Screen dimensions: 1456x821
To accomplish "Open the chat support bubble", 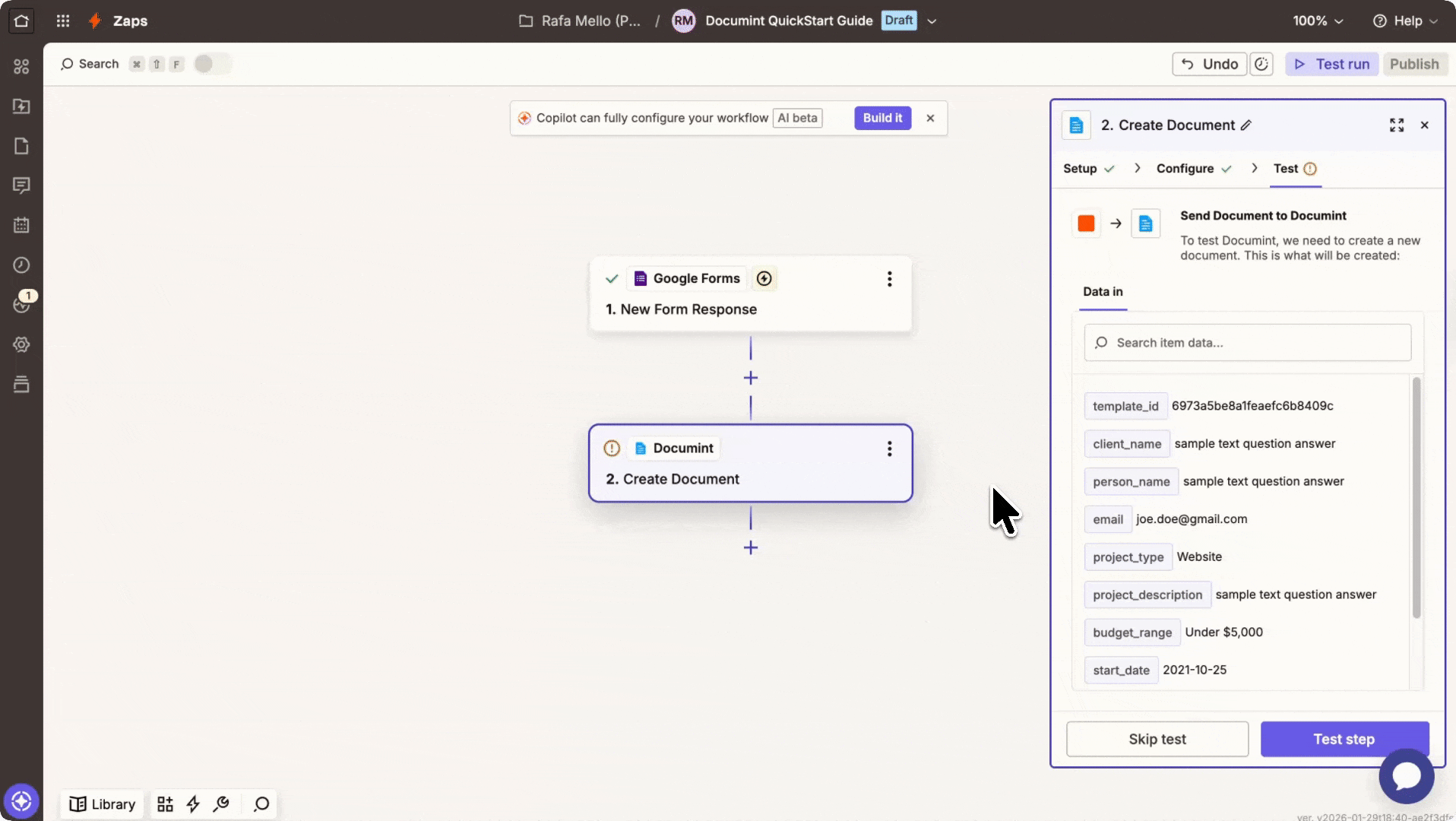I will point(1406,776).
